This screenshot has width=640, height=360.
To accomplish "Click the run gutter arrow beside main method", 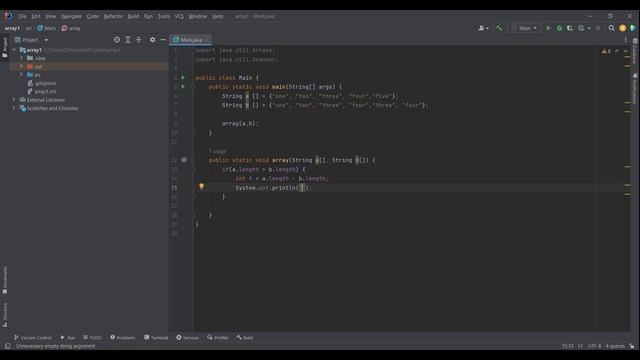I will [183, 87].
